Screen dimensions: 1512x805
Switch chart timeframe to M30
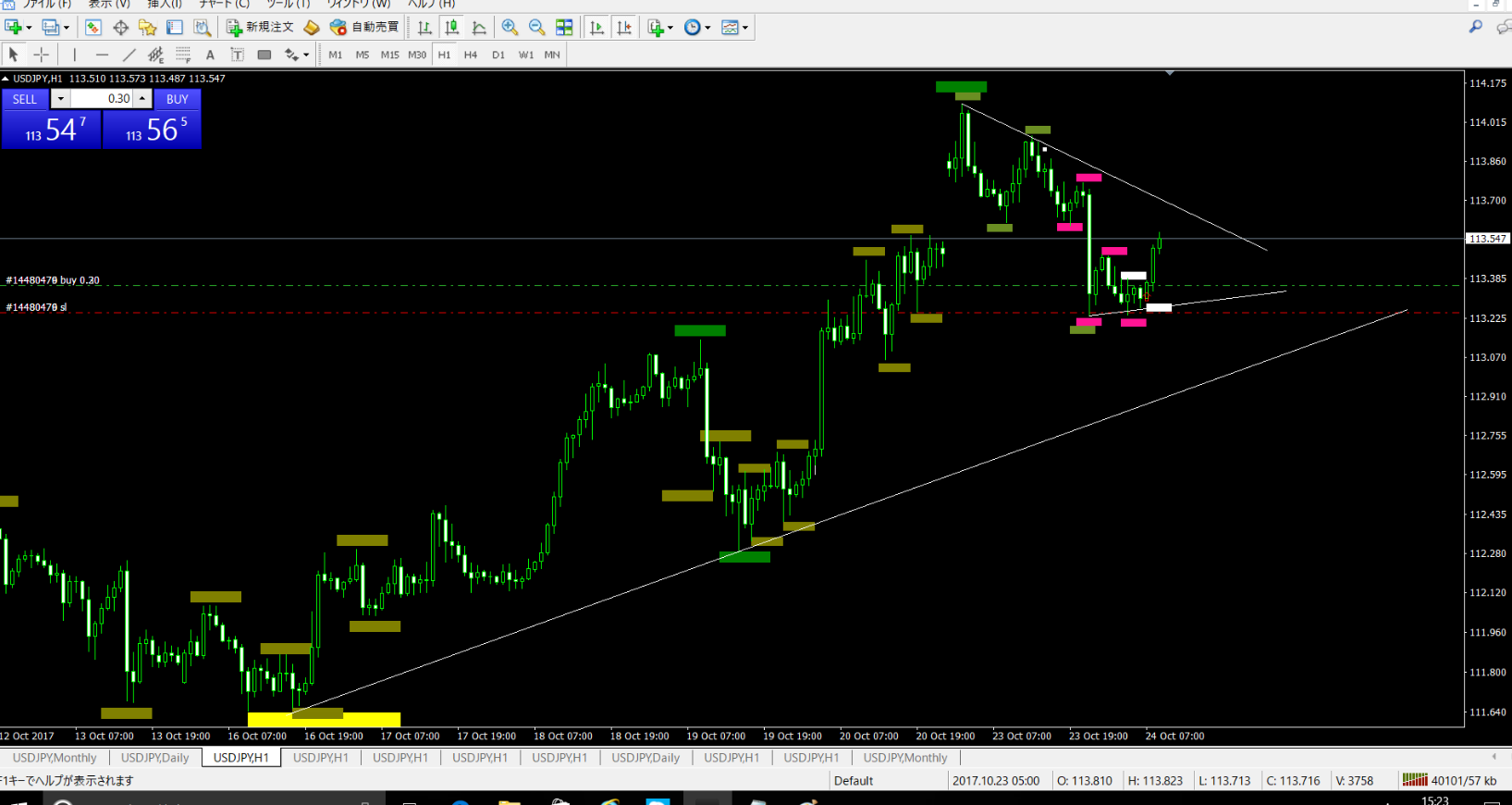[417, 55]
